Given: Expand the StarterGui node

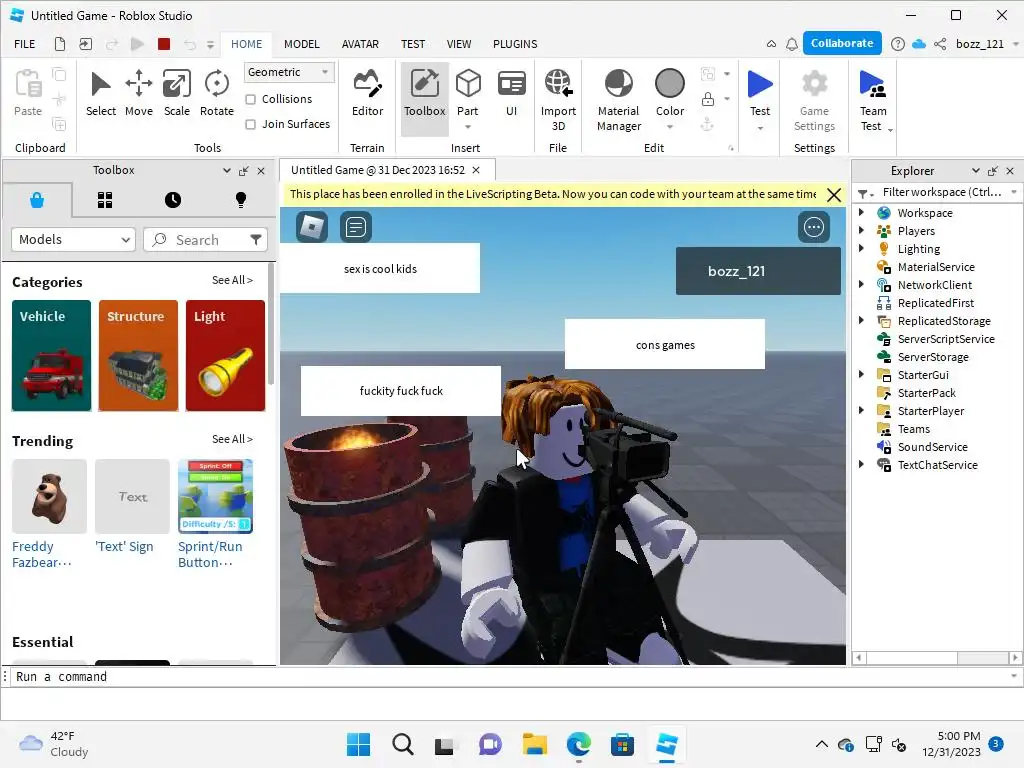Looking at the screenshot, I should 861,374.
